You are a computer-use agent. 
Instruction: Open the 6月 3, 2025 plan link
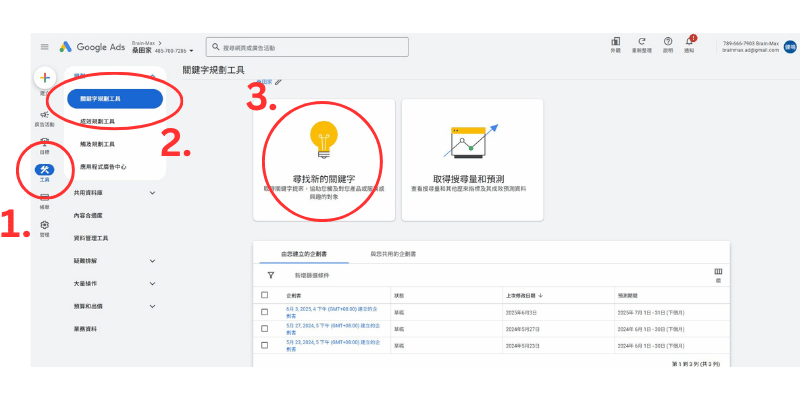pyautogui.click(x=332, y=312)
